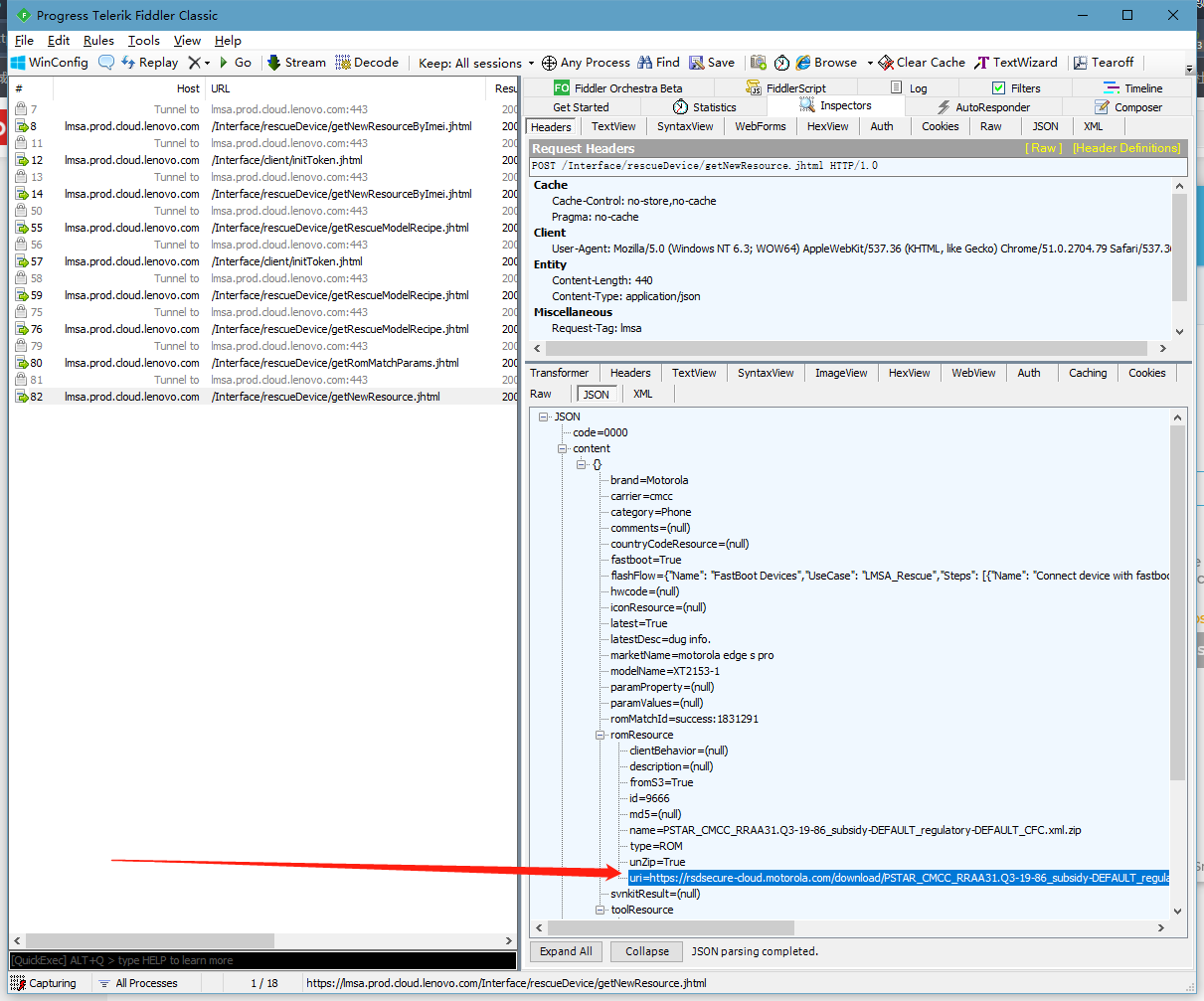Open the Browse dropdown arrow
Image resolution: width=1204 pixels, height=1001 pixels.
pyautogui.click(x=870, y=63)
